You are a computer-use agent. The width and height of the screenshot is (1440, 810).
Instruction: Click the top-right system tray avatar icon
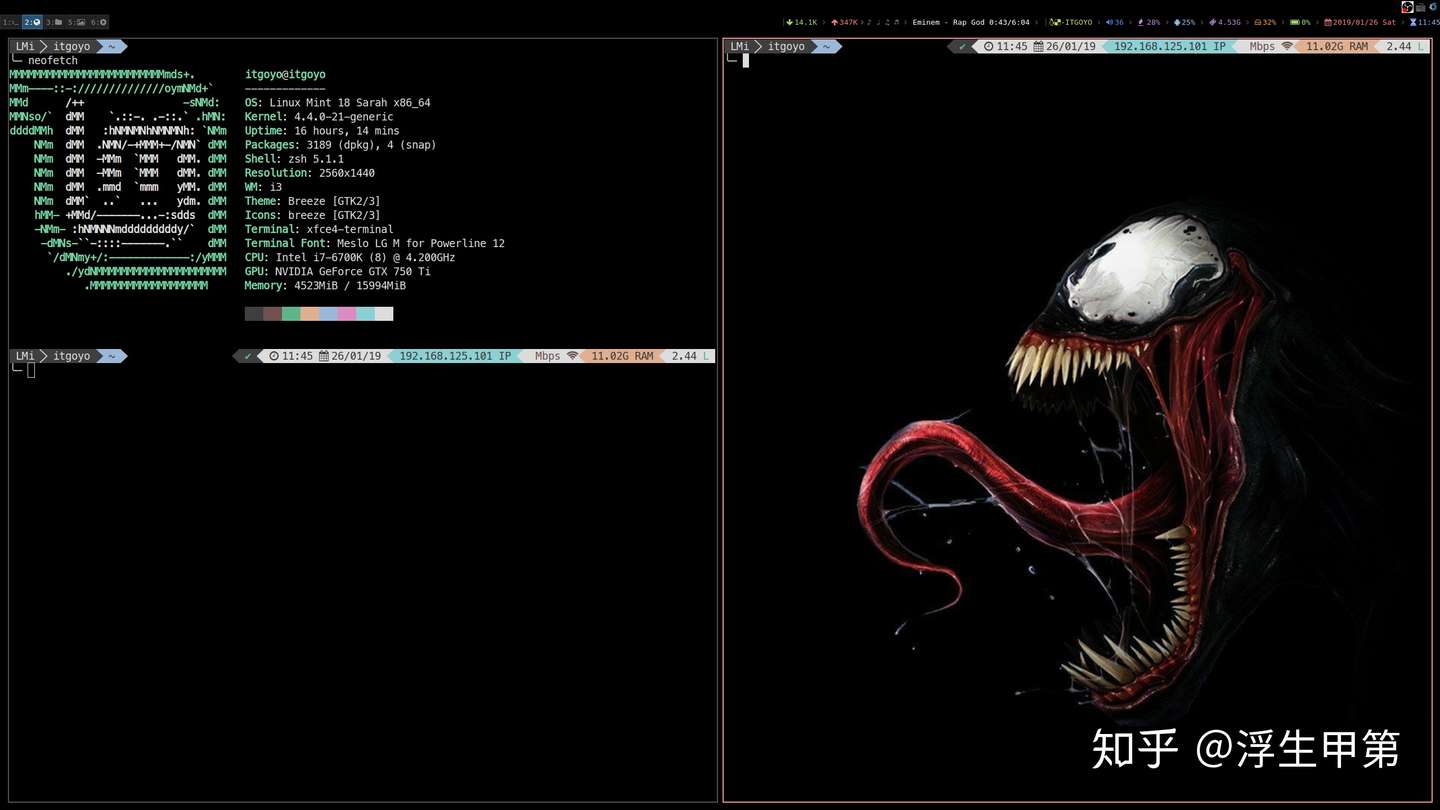click(1407, 7)
